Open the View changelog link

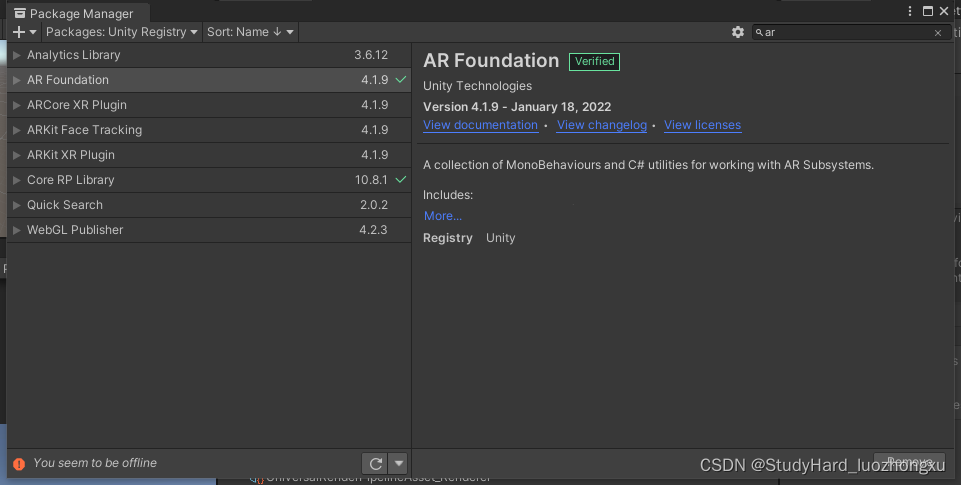click(602, 125)
